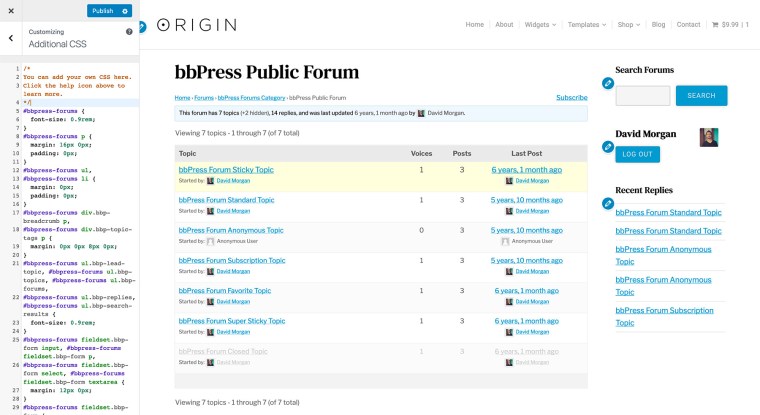Click first Recent Replies Standard Topic link
Viewport: 760px width, 415px height.
pyautogui.click(x=668, y=212)
